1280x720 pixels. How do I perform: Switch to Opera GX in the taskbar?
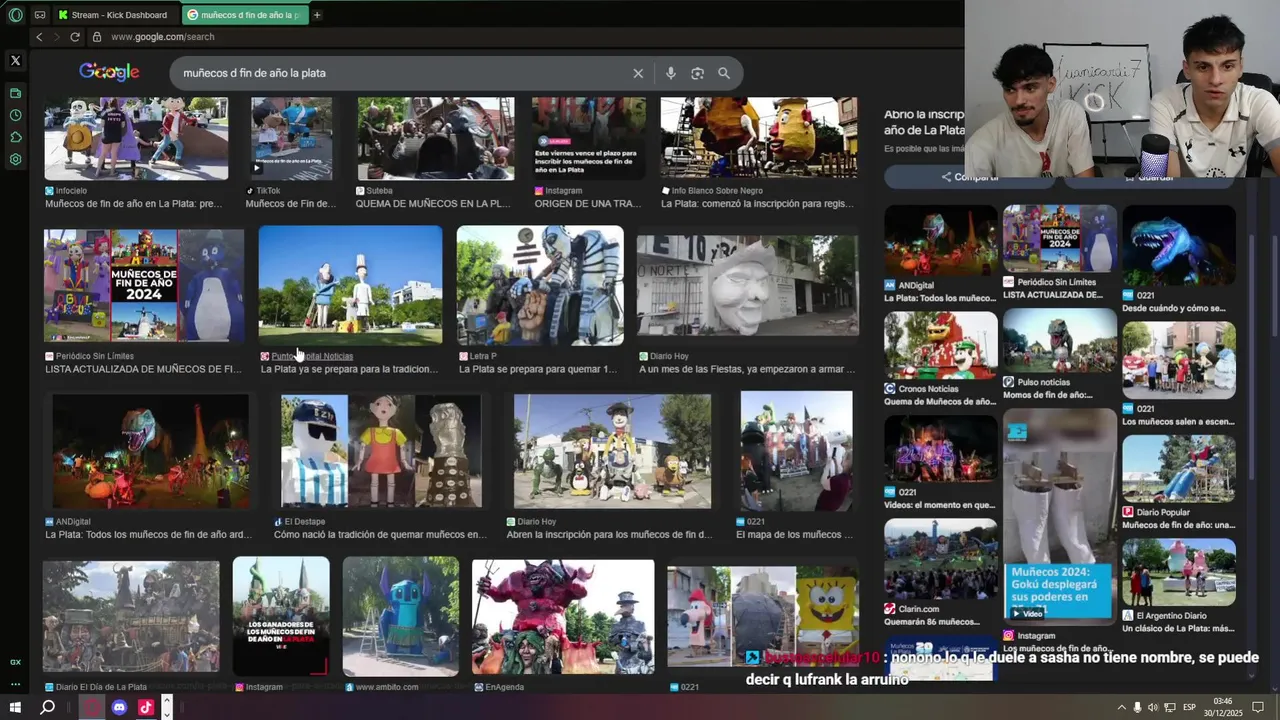[x=92, y=707]
